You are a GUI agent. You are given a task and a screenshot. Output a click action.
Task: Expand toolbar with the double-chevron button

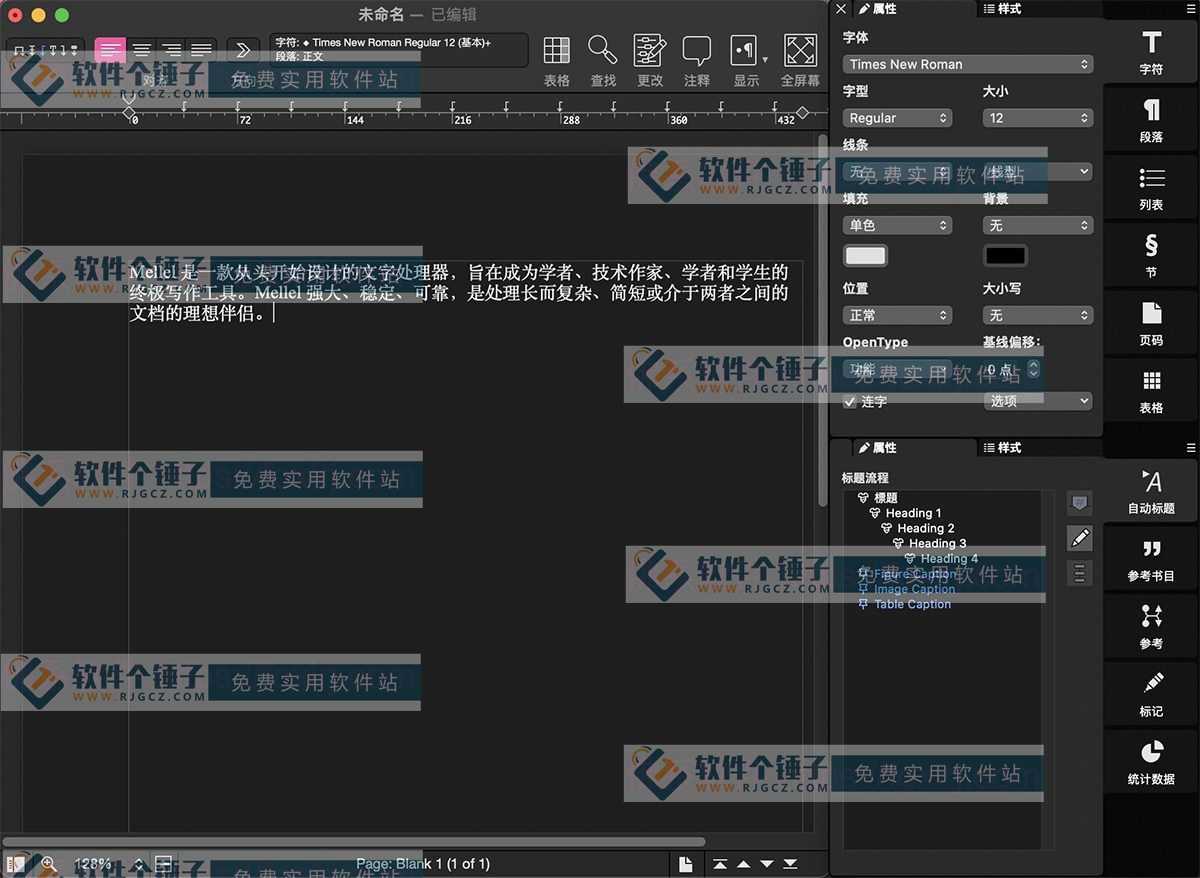[x=243, y=50]
